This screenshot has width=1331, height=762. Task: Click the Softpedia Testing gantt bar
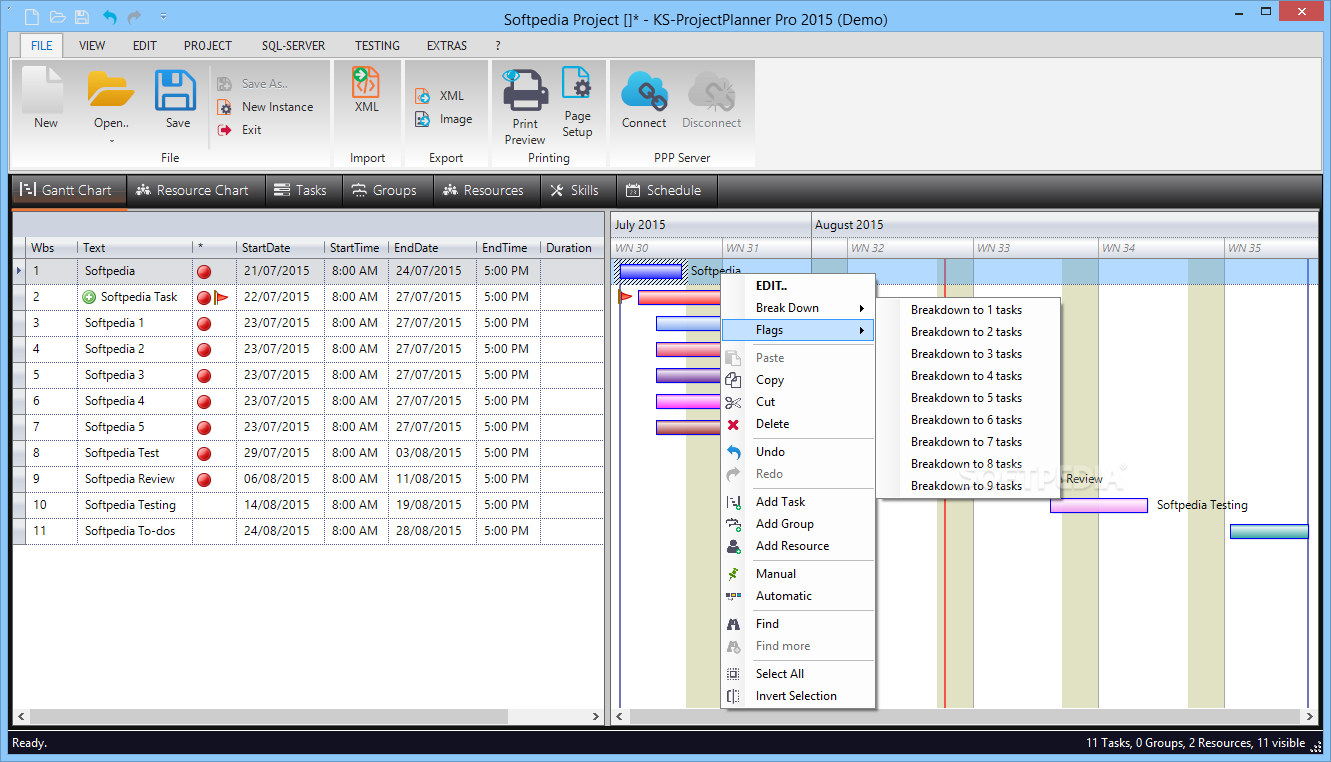[x=1098, y=506]
